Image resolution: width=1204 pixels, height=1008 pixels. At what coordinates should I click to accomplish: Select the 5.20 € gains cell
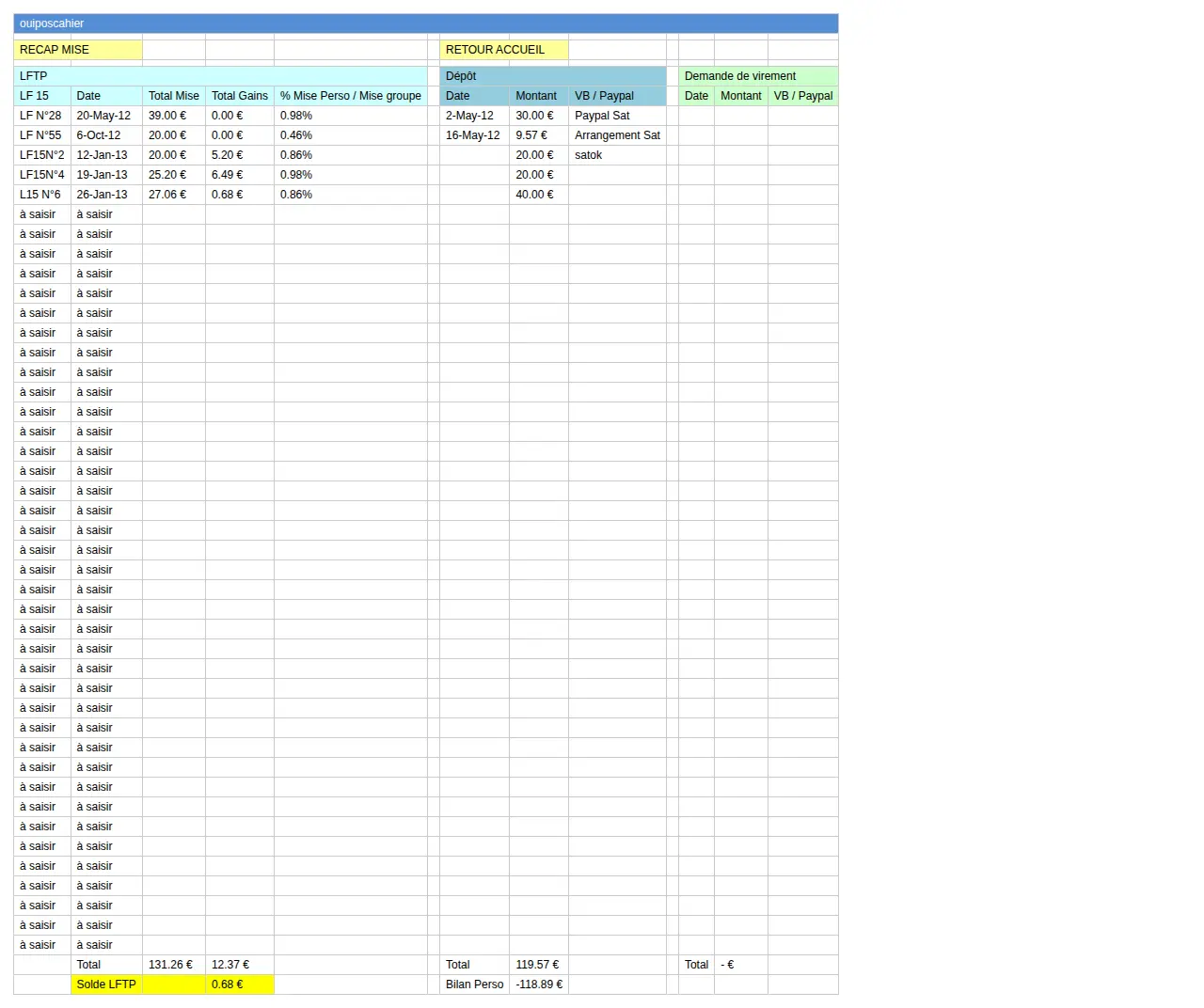[x=240, y=155]
